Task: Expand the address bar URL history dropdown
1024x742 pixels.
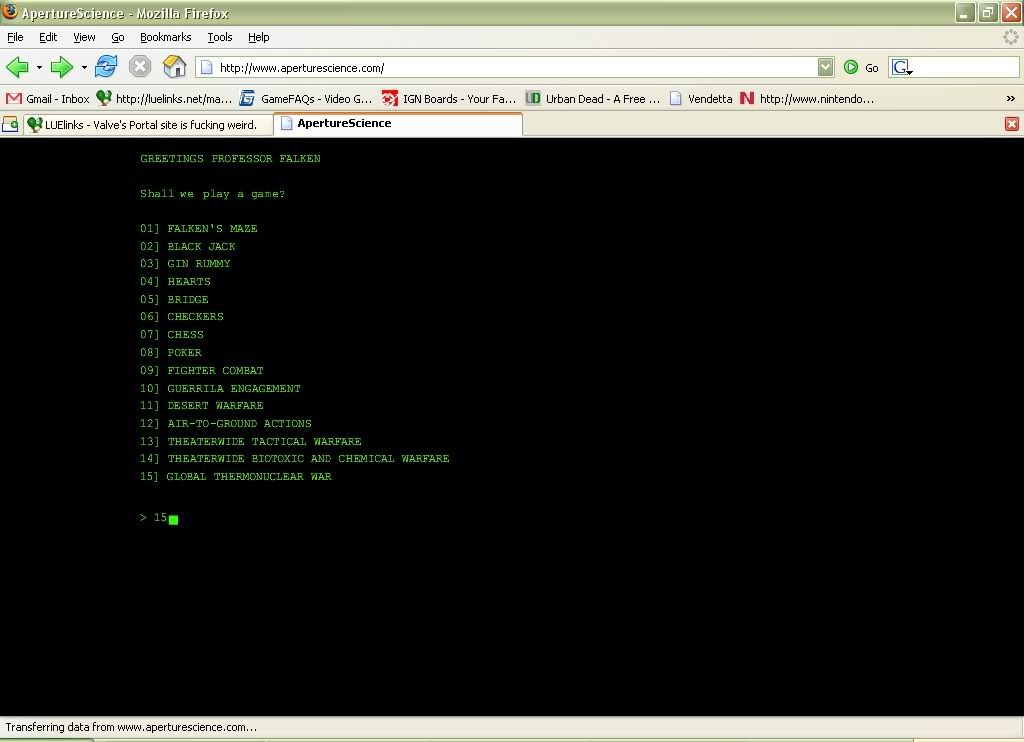Action: 825,67
